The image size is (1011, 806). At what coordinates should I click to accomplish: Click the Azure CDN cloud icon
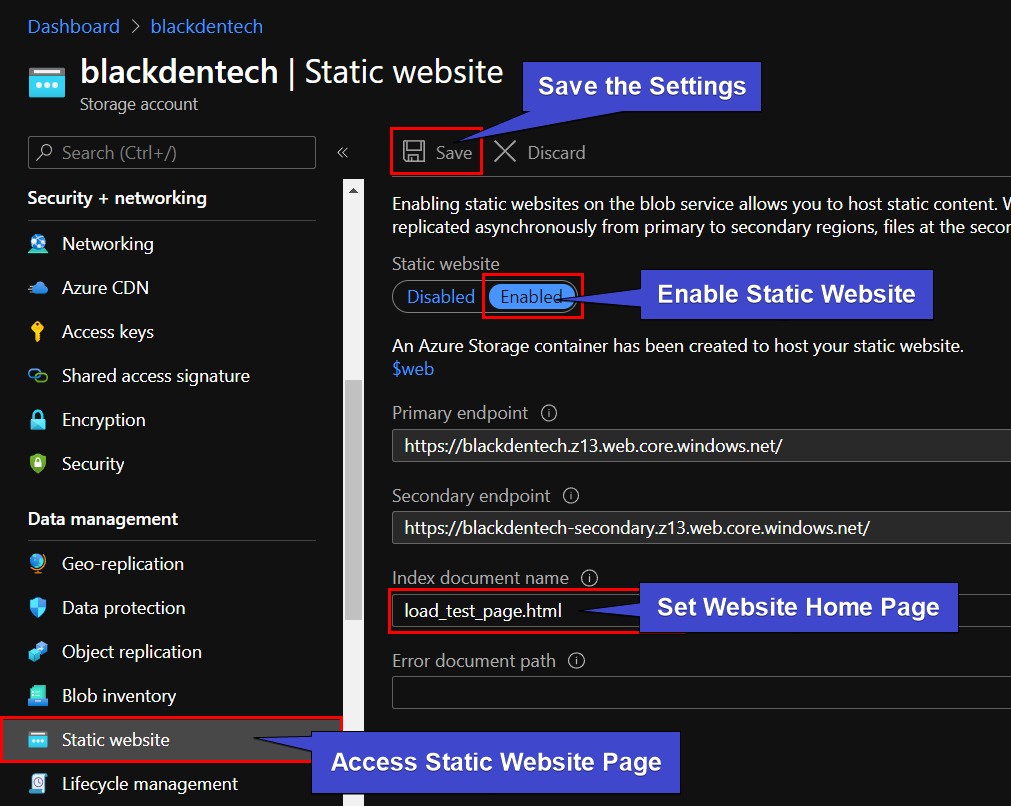38,288
